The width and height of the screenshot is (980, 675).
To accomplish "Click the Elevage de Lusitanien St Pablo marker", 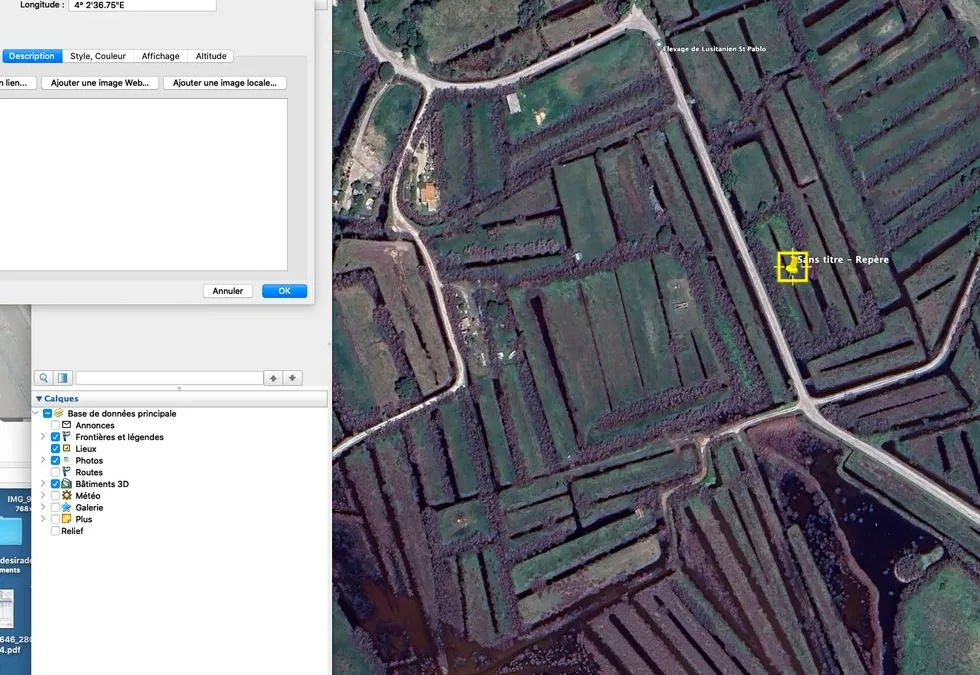I will [x=658, y=46].
